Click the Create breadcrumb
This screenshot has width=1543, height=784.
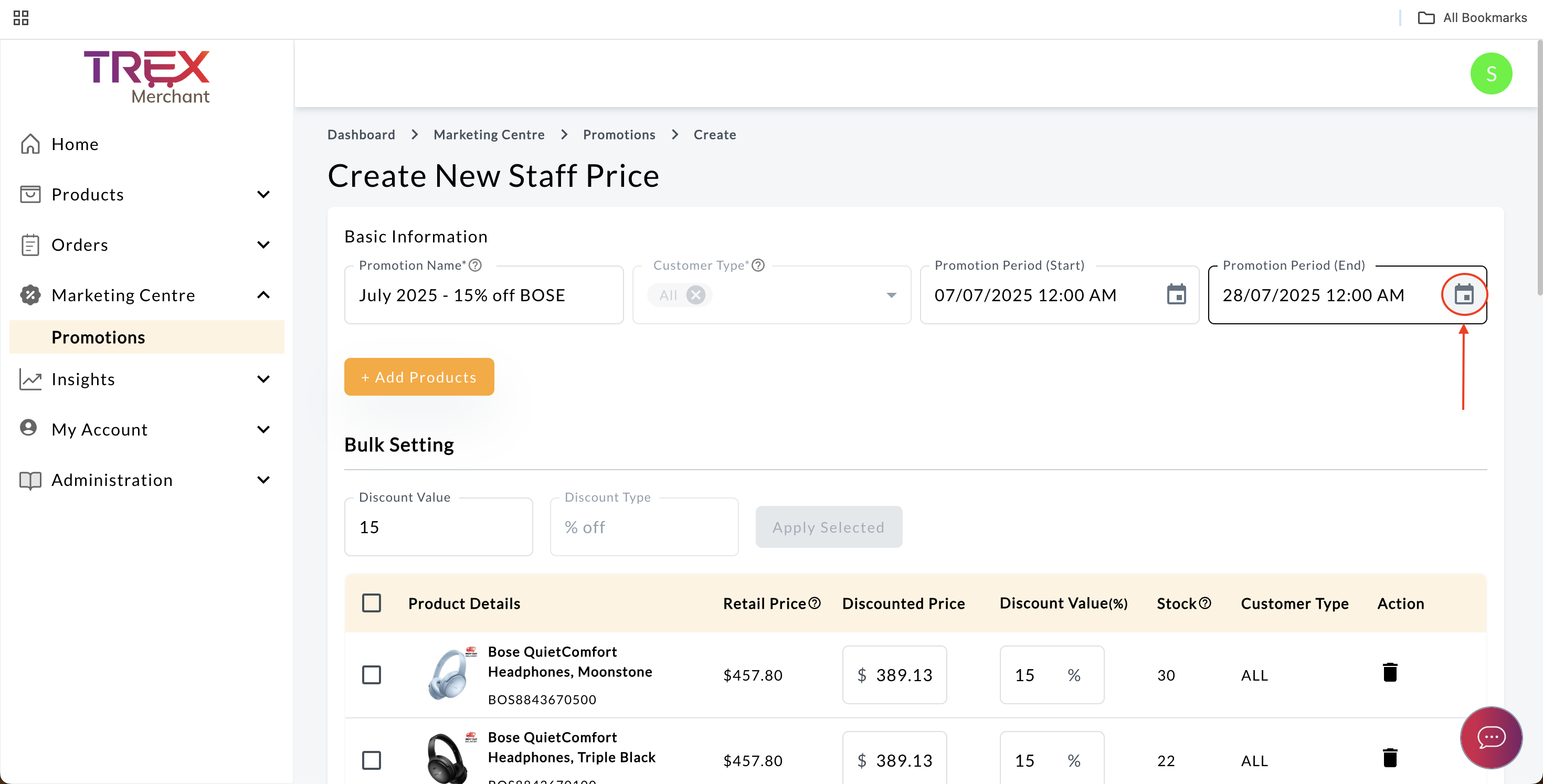pos(715,135)
